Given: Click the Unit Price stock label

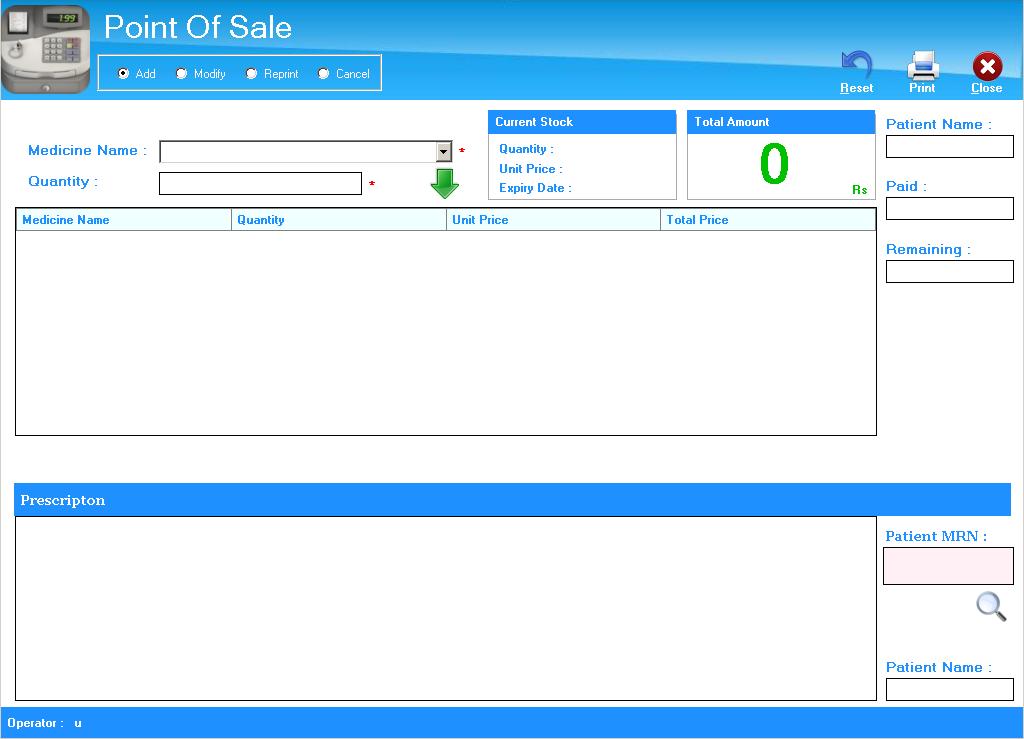Looking at the screenshot, I should click(x=530, y=168).
